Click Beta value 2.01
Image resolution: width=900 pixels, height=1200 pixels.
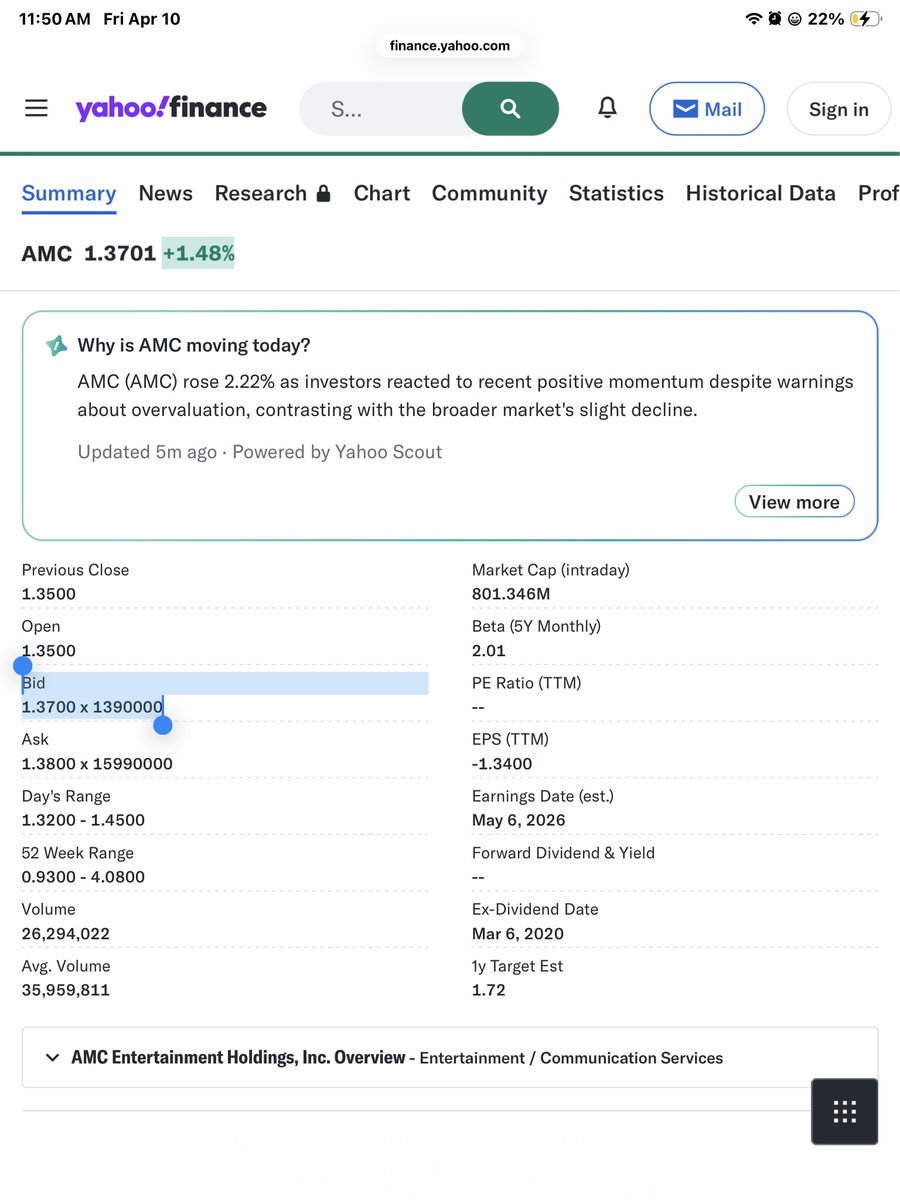click(x=489, y=651)
